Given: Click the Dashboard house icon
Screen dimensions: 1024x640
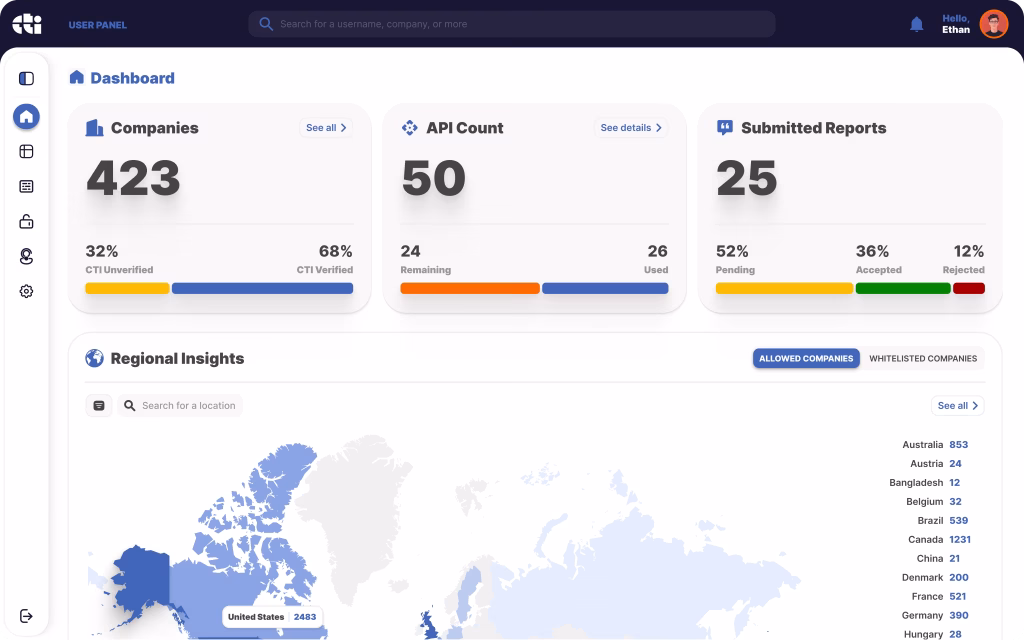Looking at the screenshot, I should tap(76, 77).
